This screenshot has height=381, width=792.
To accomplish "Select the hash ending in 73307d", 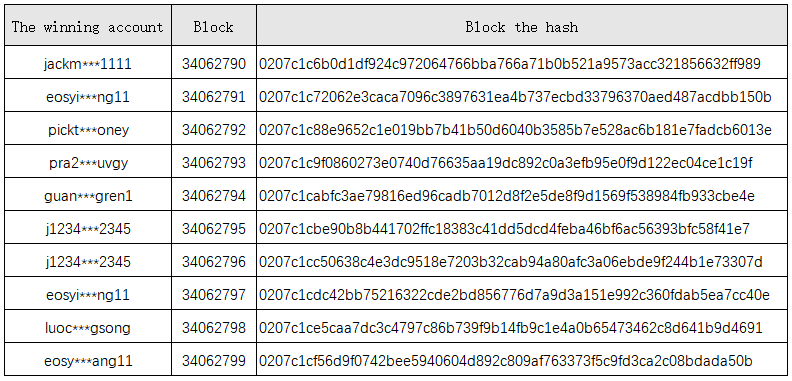I will [x=511, y=262].
